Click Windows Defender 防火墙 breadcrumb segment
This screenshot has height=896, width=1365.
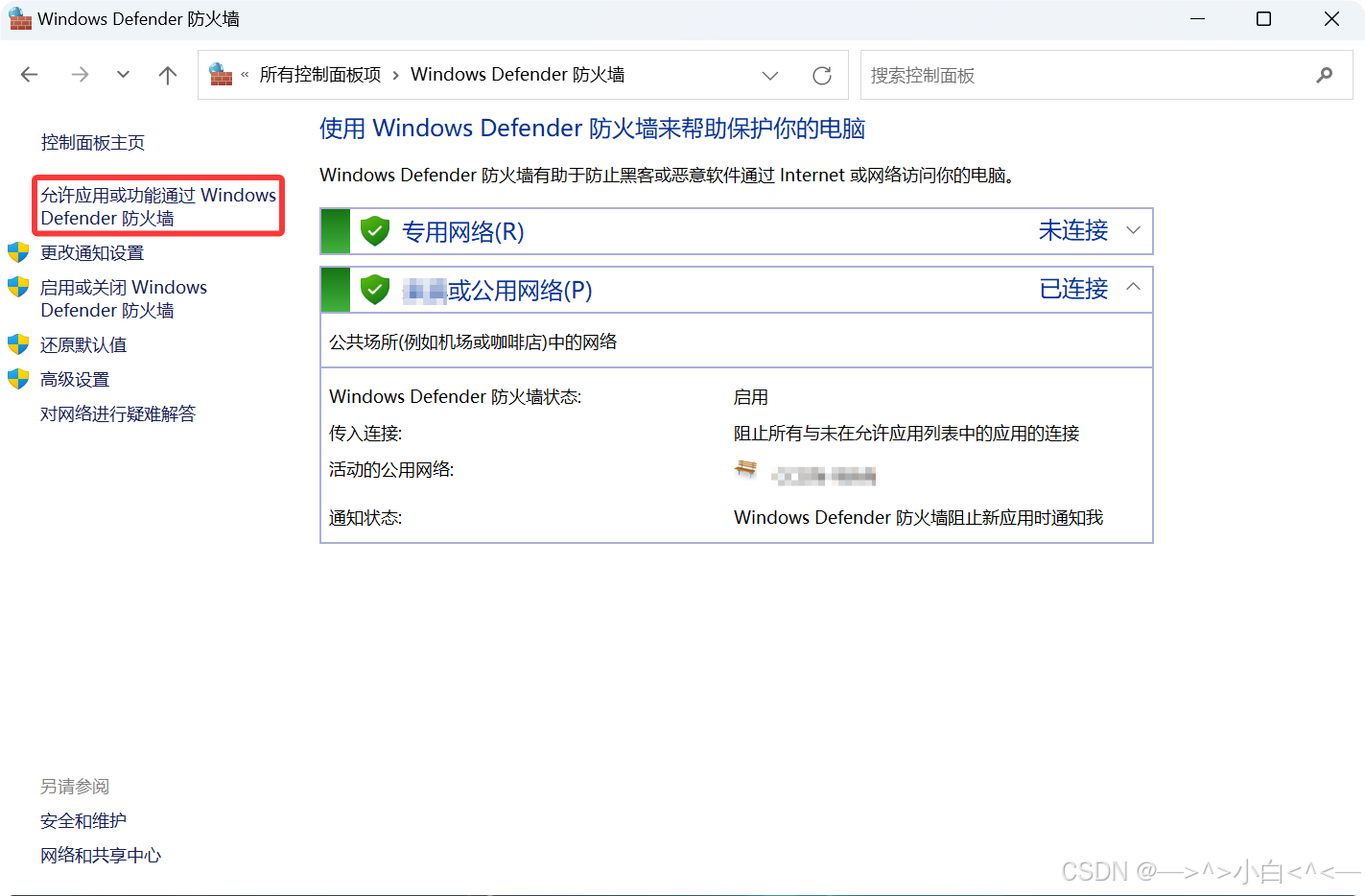518,75
